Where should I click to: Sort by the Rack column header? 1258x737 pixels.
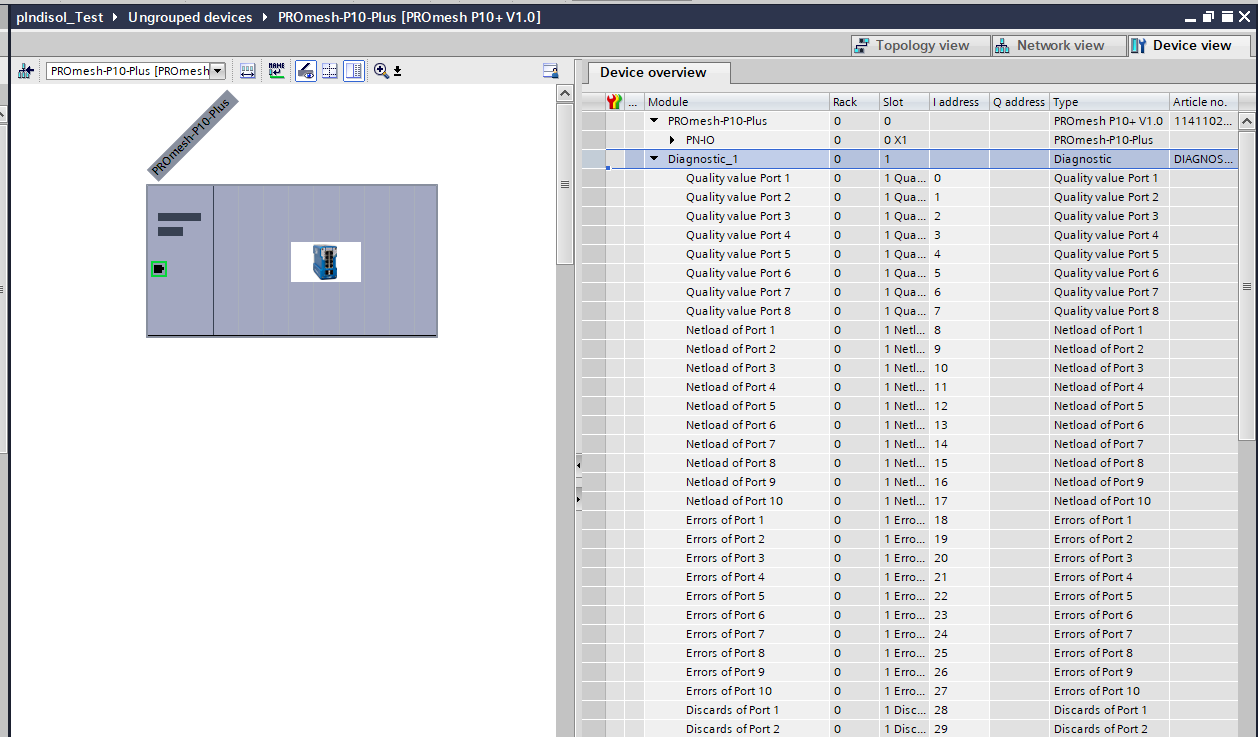(854, 102)
